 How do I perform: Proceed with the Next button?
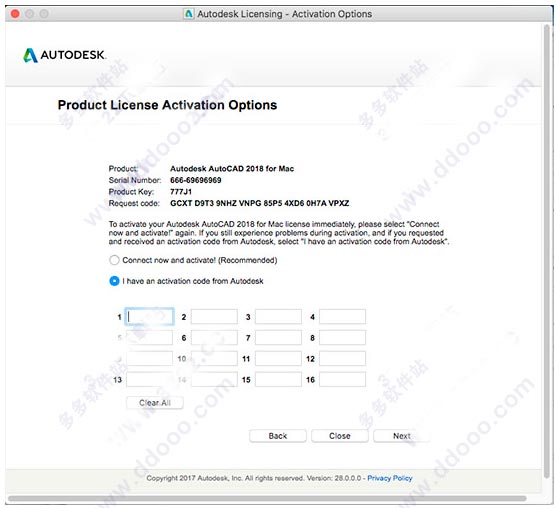click(402, 436)
